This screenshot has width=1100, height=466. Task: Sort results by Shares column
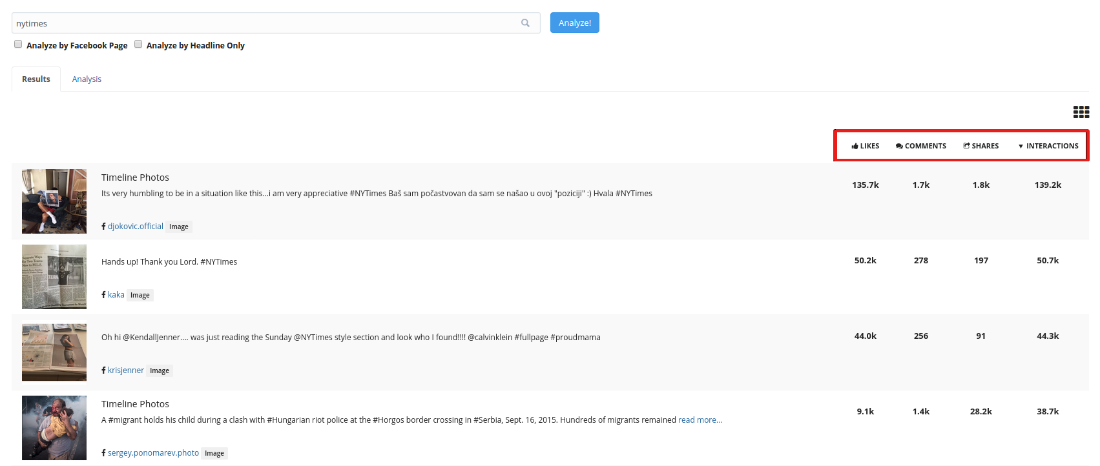click(981, 146)
